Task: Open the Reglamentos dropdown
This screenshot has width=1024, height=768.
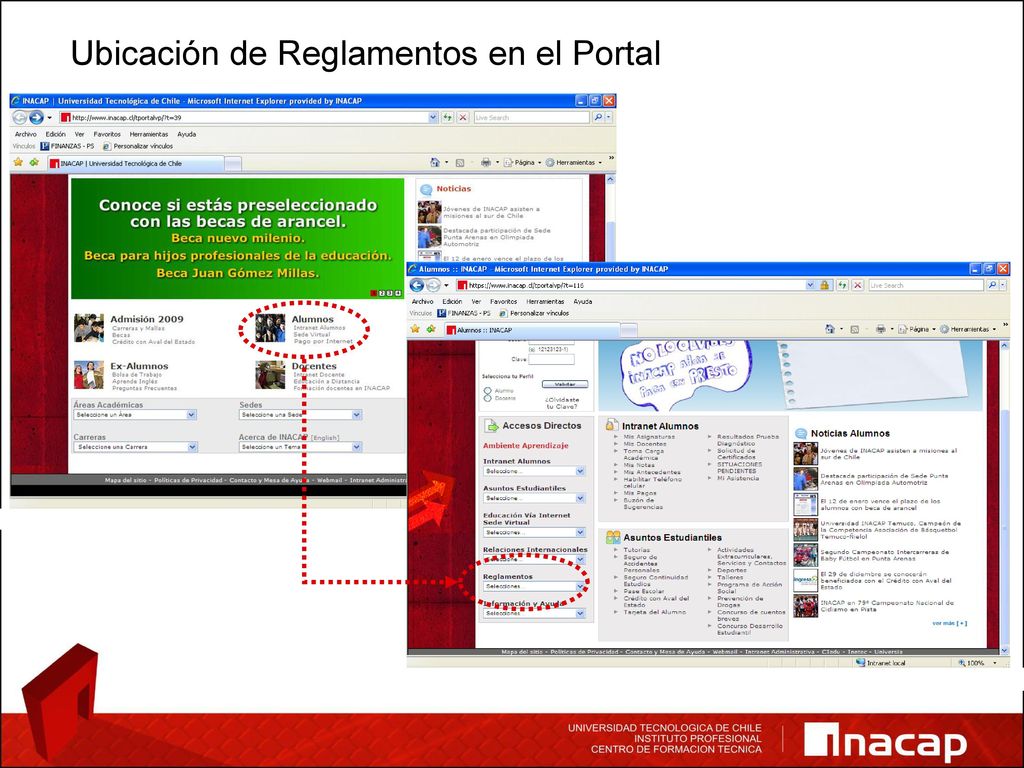Action: tap(534, 586)
